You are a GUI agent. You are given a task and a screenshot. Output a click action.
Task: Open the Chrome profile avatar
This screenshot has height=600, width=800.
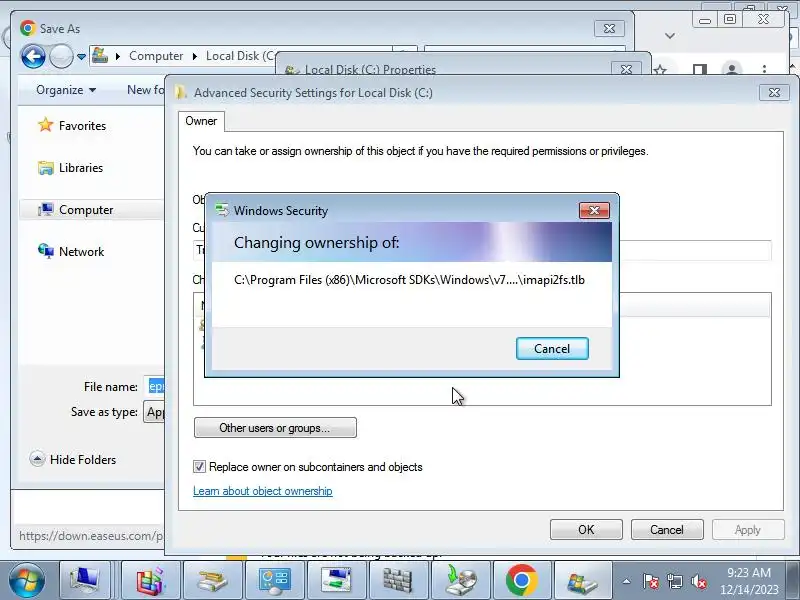732,69
